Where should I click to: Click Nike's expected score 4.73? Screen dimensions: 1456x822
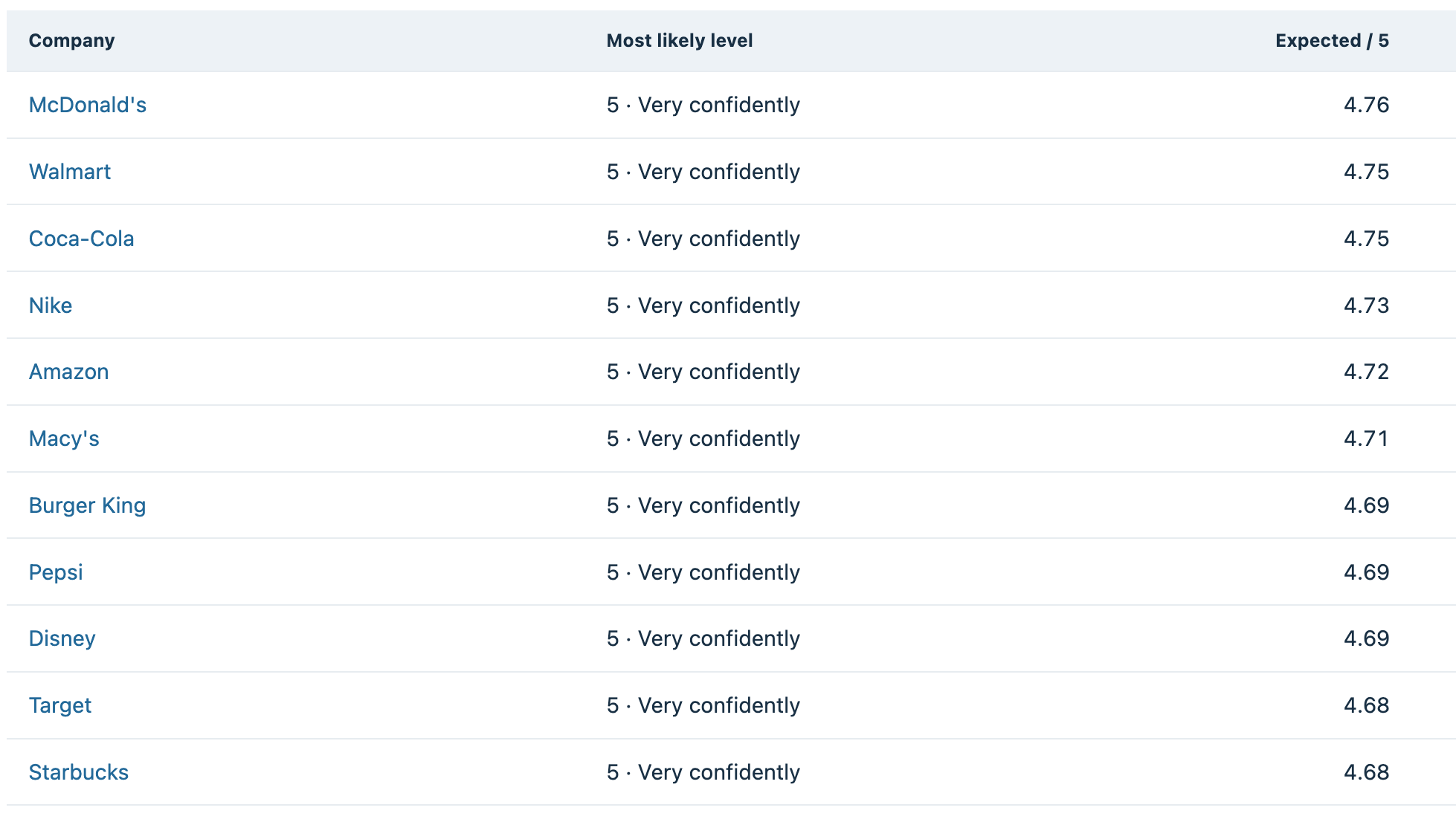[x=1366, y=305]
